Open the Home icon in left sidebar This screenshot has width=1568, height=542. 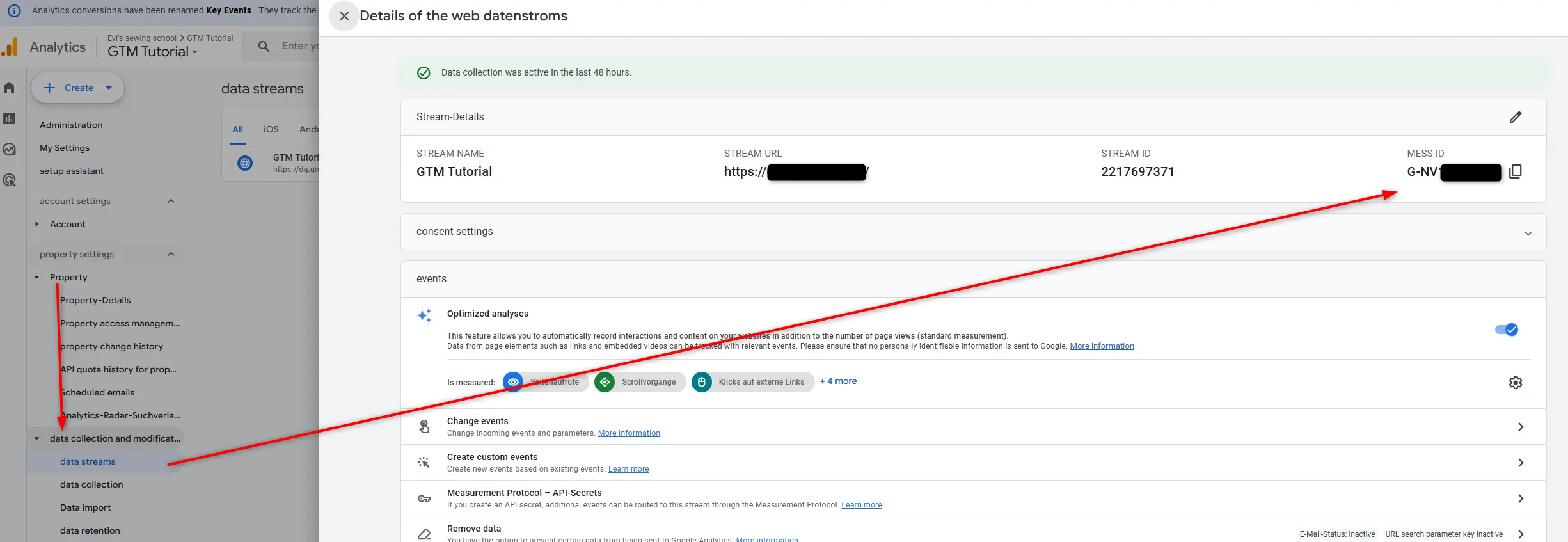(10, 88)
